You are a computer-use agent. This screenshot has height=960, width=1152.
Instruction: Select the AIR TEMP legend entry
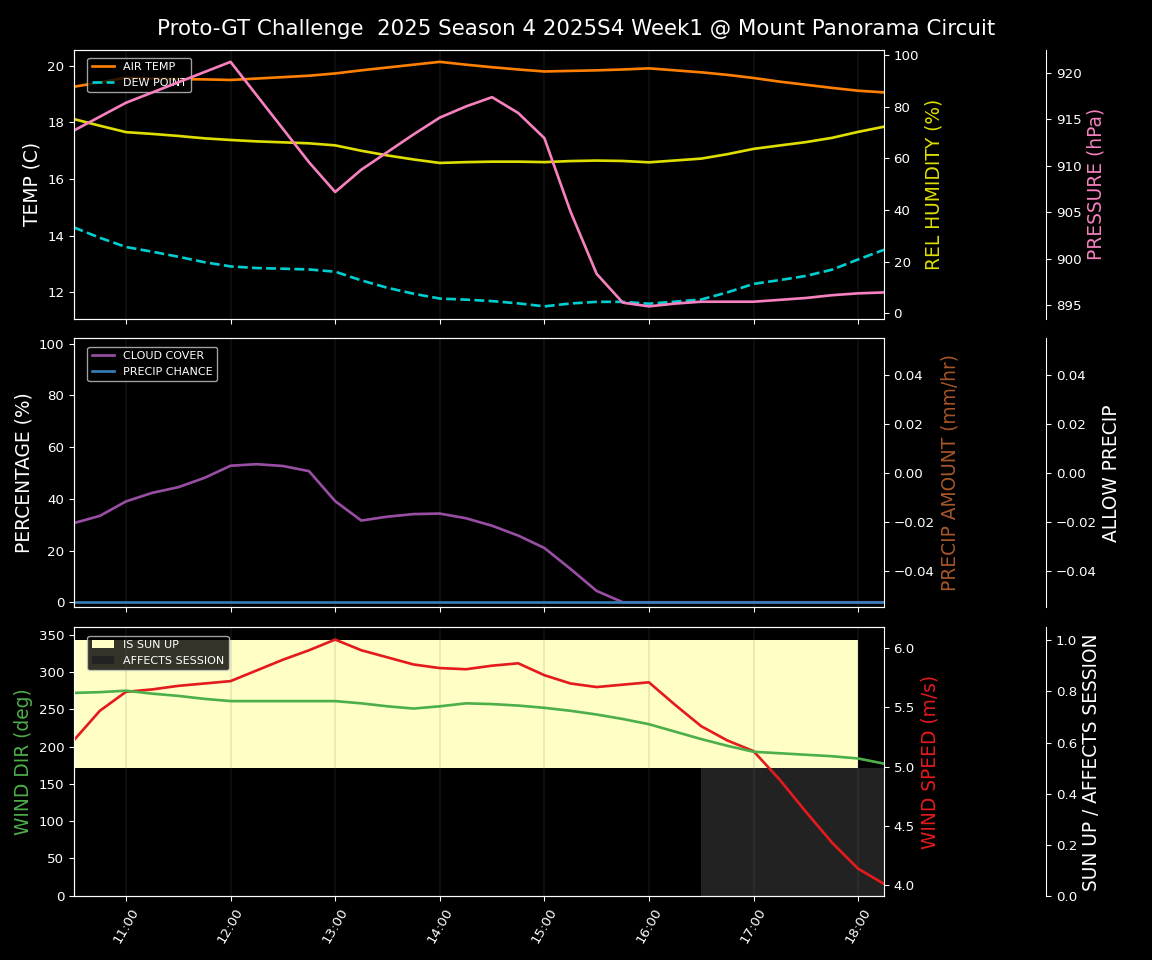click(146, 67)
